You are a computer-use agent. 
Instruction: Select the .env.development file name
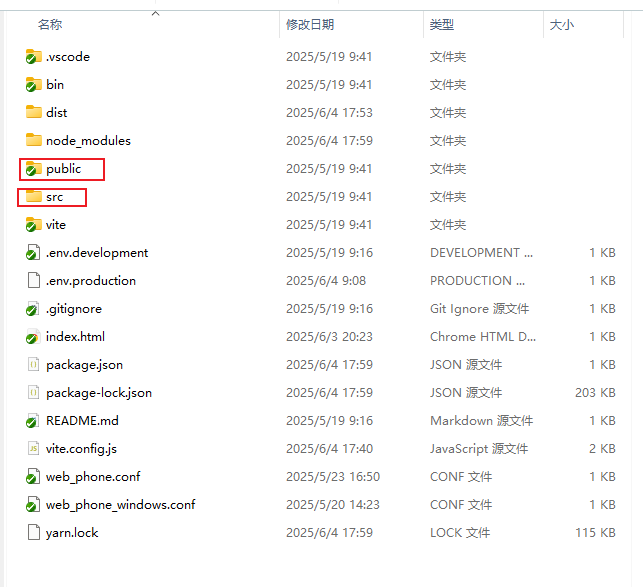tap(97, 253)
